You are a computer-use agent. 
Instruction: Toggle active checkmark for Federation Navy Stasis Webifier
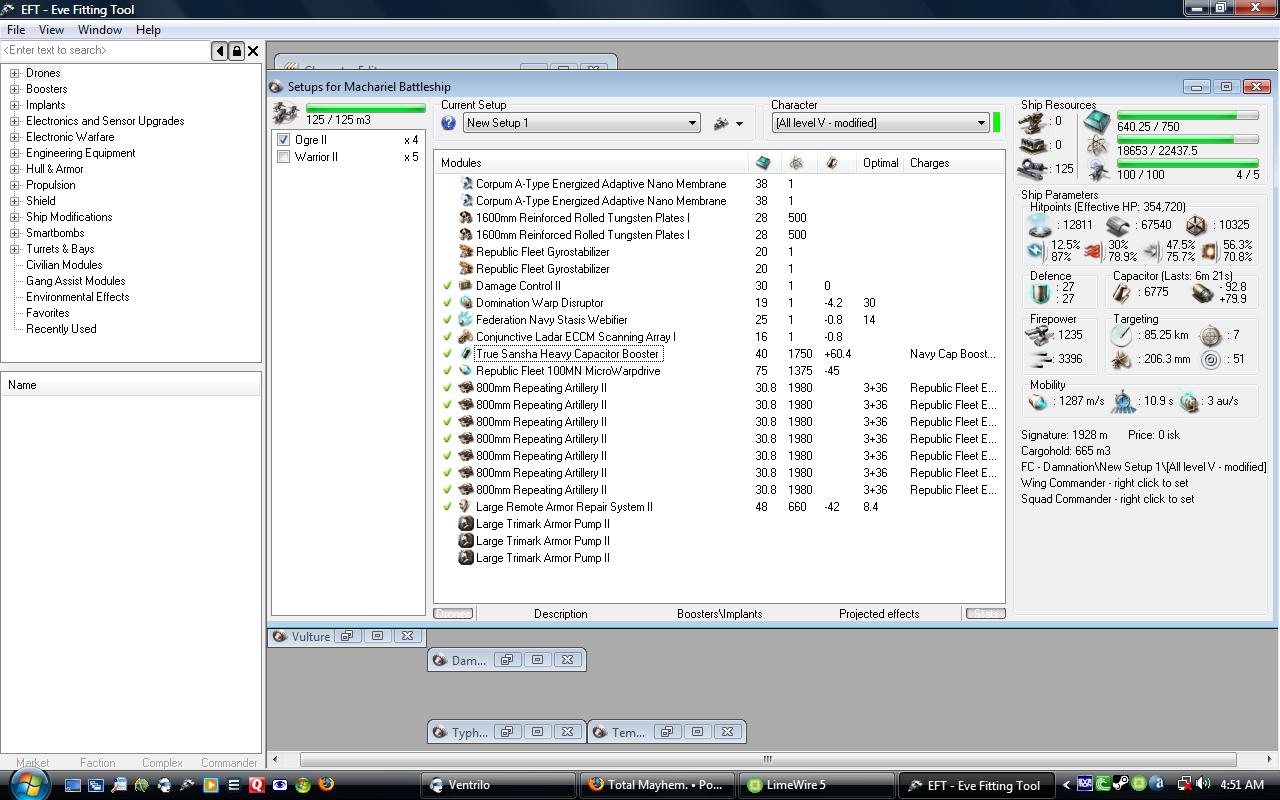448,320
